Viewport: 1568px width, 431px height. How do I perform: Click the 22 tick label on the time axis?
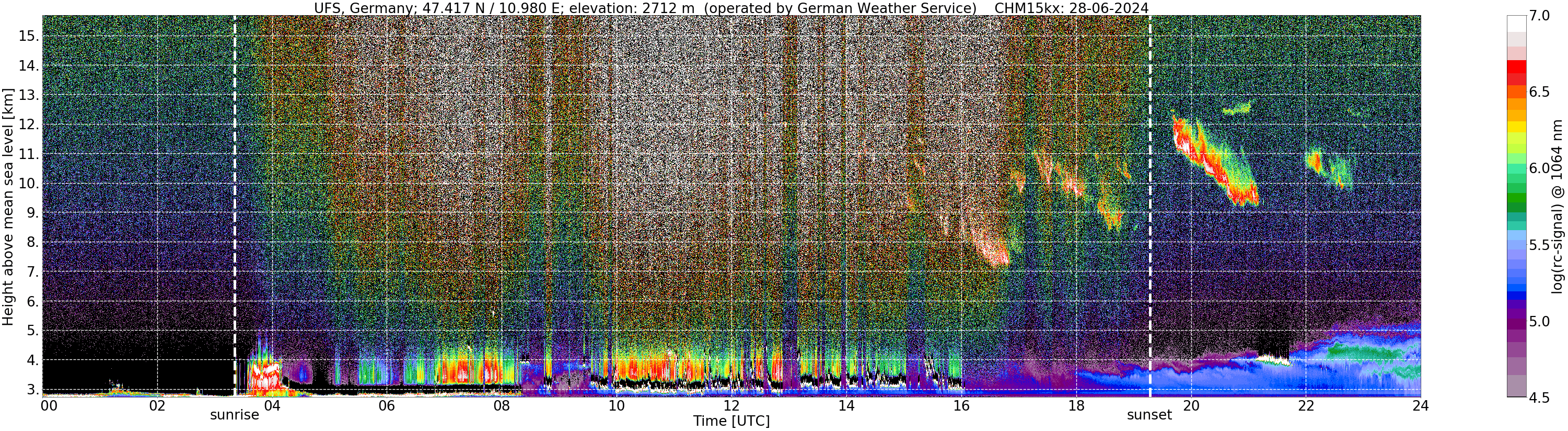coord(1306,405)
